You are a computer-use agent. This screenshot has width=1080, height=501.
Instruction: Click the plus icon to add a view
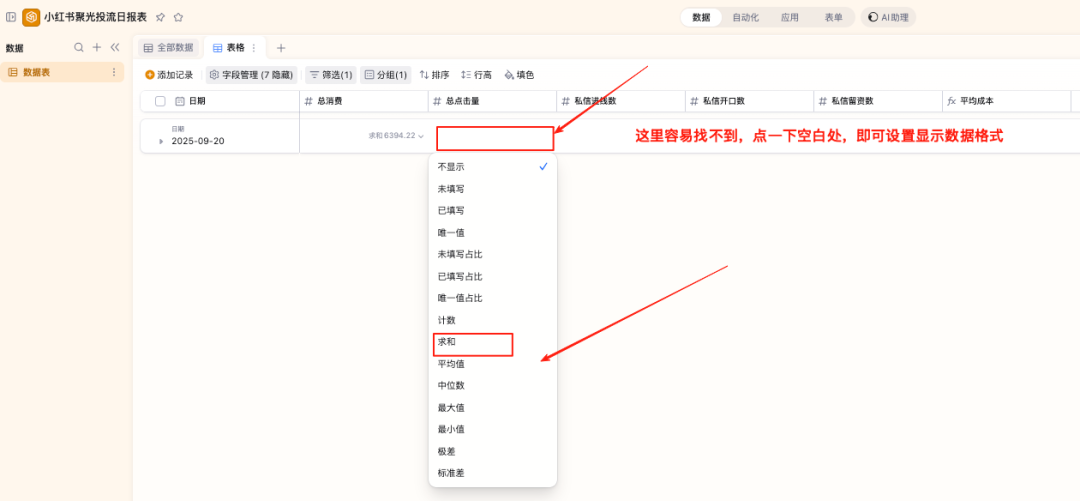[x=281, y=48]
